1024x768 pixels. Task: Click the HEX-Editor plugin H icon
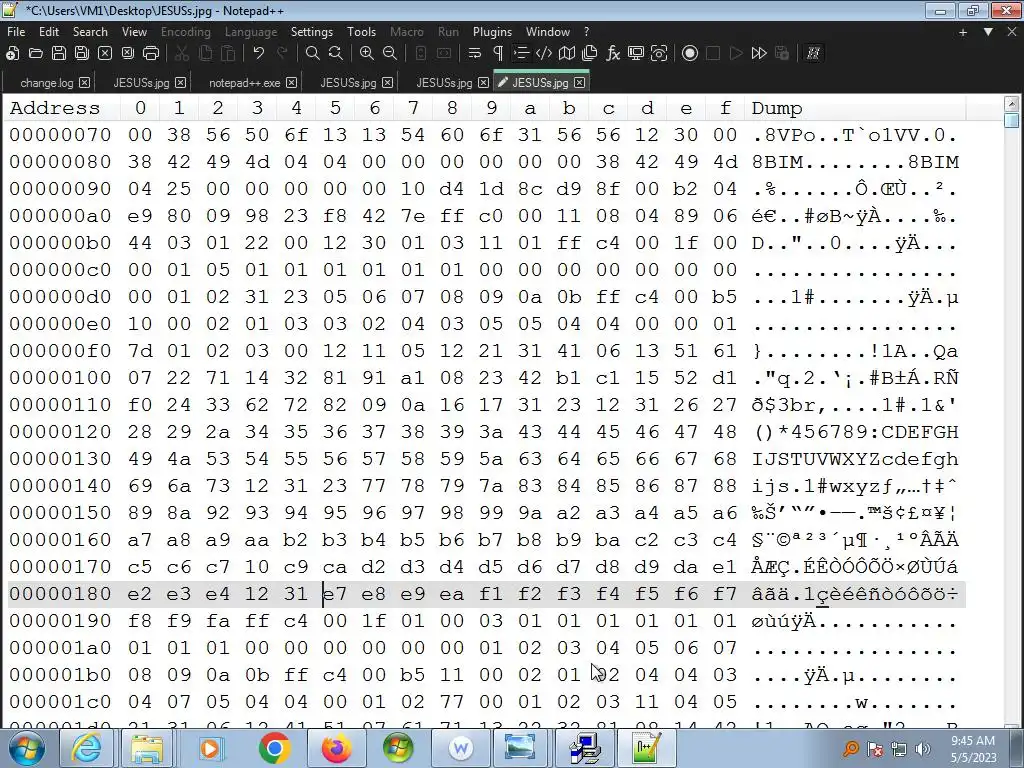813,54
